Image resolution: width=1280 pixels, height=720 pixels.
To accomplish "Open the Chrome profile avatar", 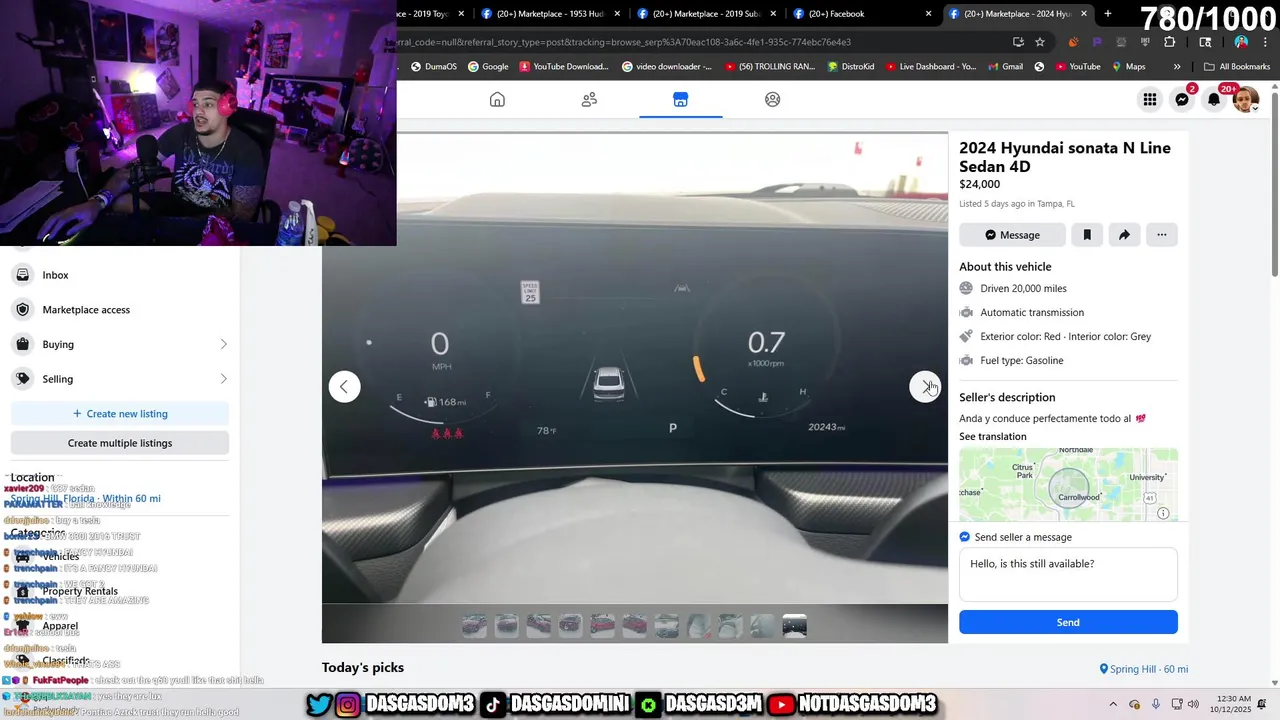I will 1241,42.
